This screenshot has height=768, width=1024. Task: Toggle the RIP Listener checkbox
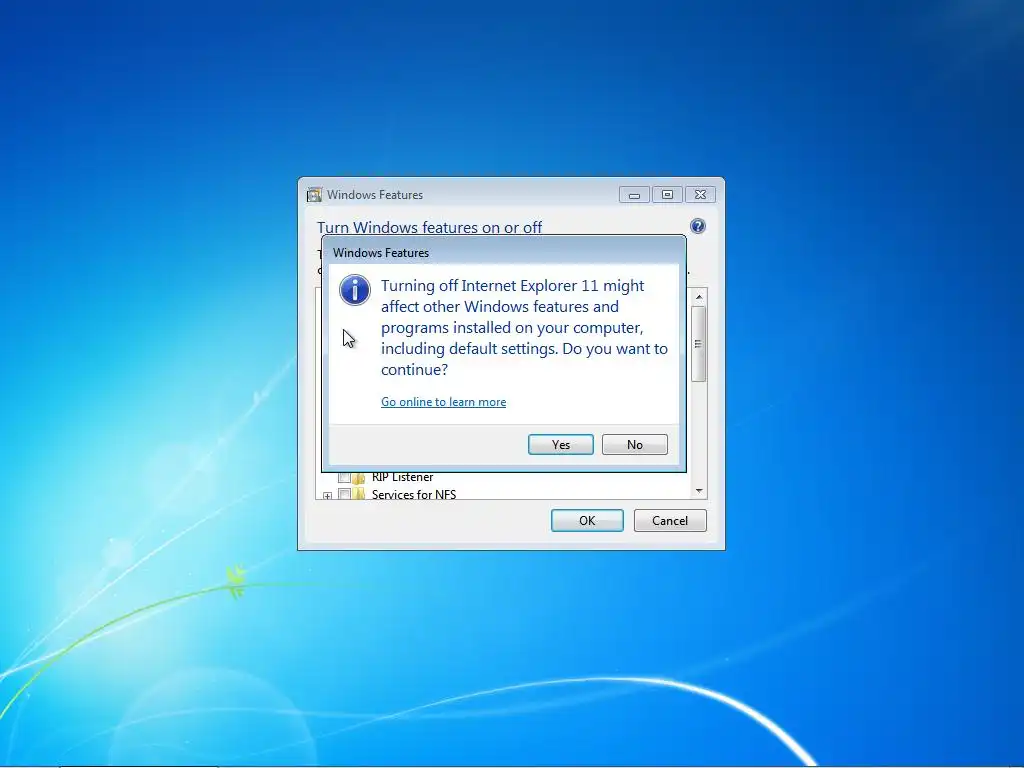point(344,477)
